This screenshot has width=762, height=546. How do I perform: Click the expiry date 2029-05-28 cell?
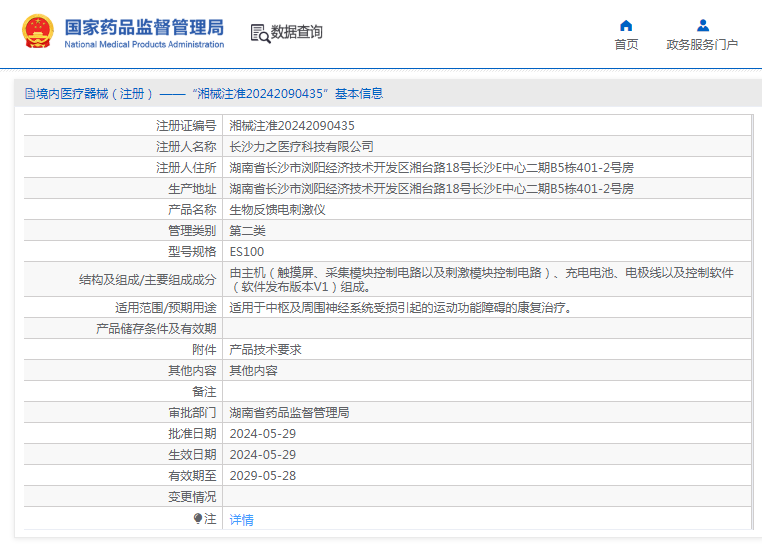487,476
